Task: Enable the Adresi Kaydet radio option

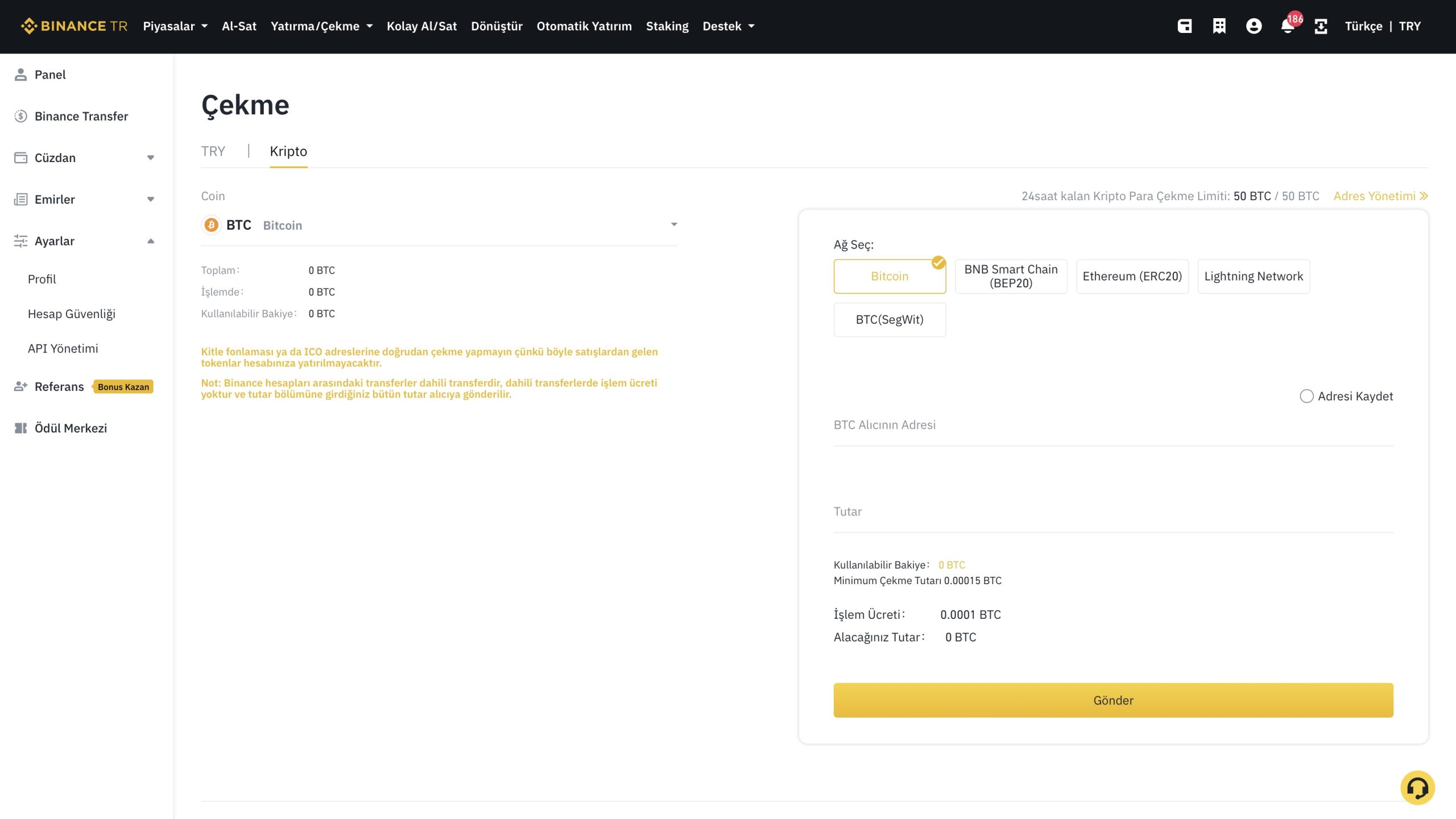Action: [1306, 396]
